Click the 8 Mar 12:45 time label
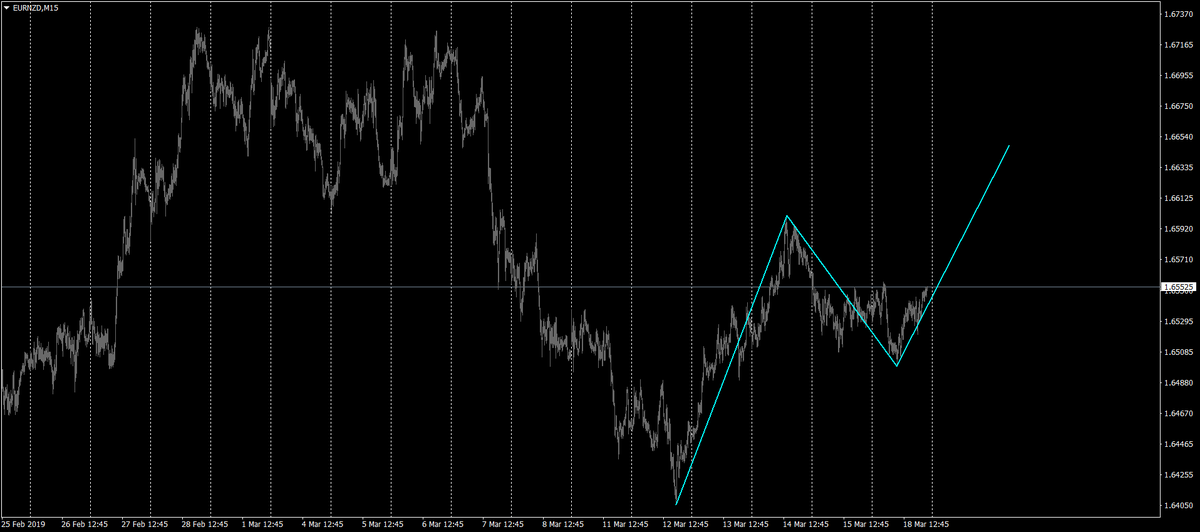 click(x=565, y=523)
